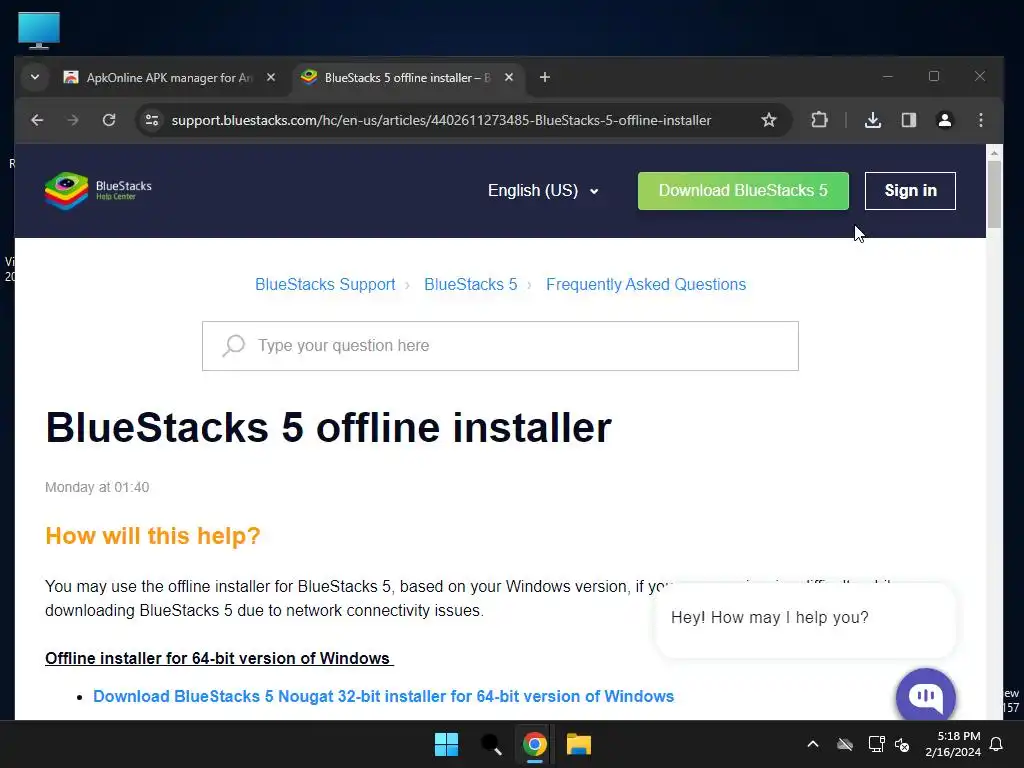Open Windows taskbar search
Viewport: 1024px width, 768px height.
click(490, 744)
